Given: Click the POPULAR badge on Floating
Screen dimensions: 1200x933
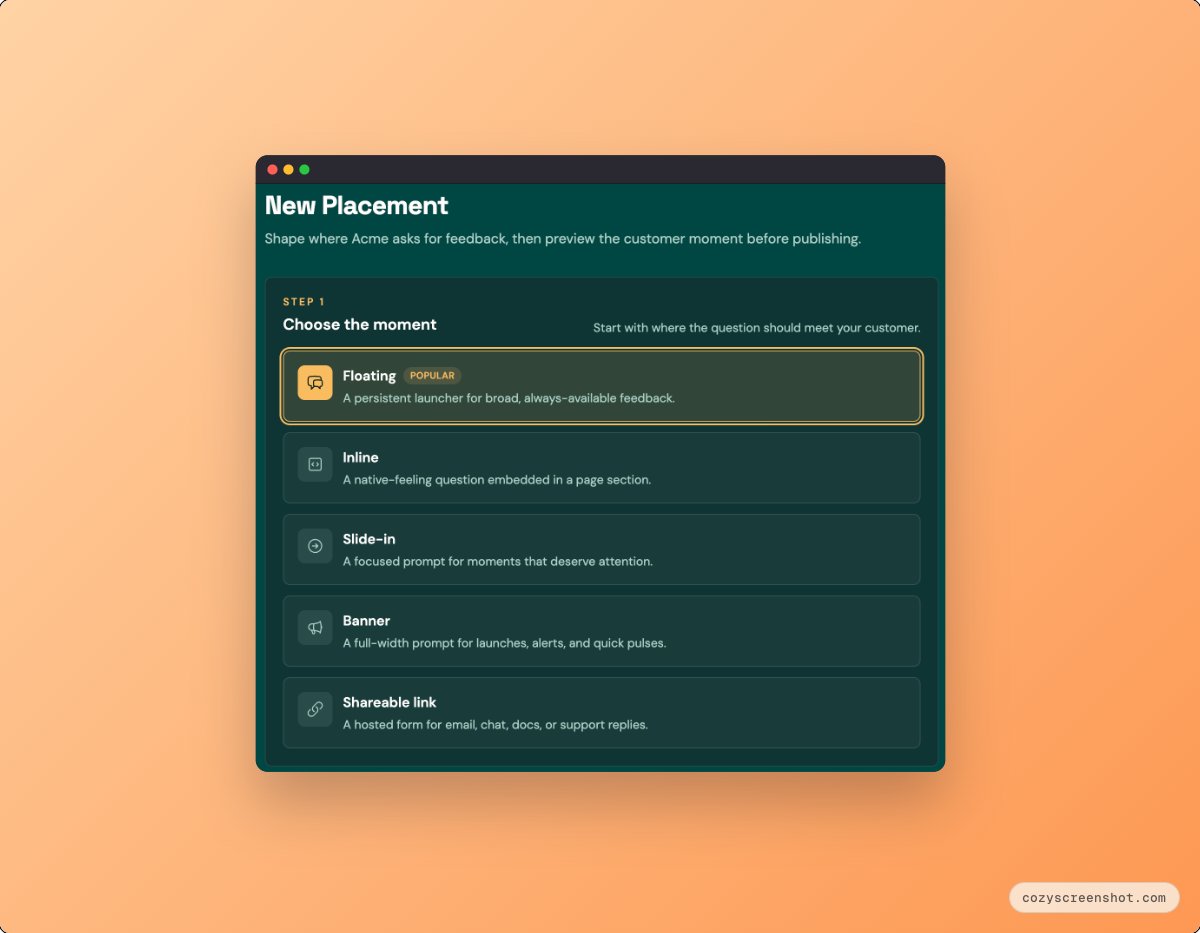Looking at the screenshot, I should click(432, 376).
